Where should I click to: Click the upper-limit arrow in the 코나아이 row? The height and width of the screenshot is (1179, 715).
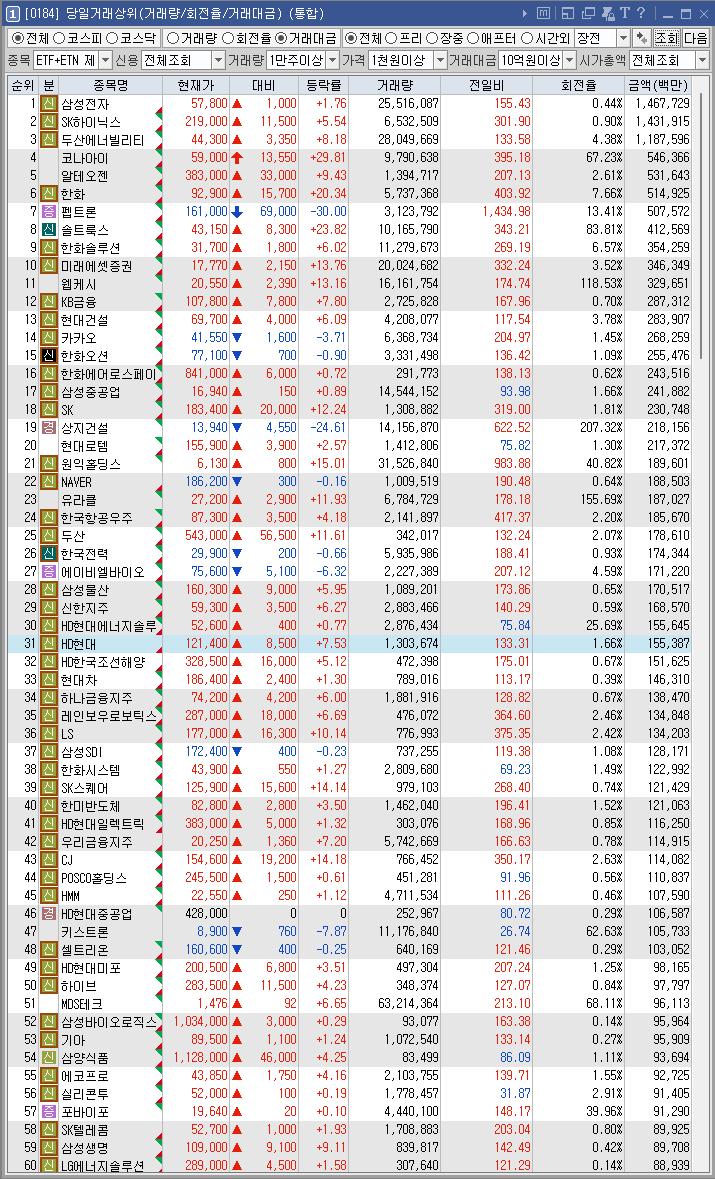(238, 158)
